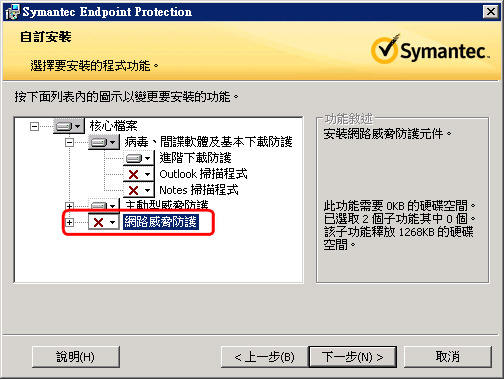
Task: Cancel installation with 取消 button
Action: (448, 357)
